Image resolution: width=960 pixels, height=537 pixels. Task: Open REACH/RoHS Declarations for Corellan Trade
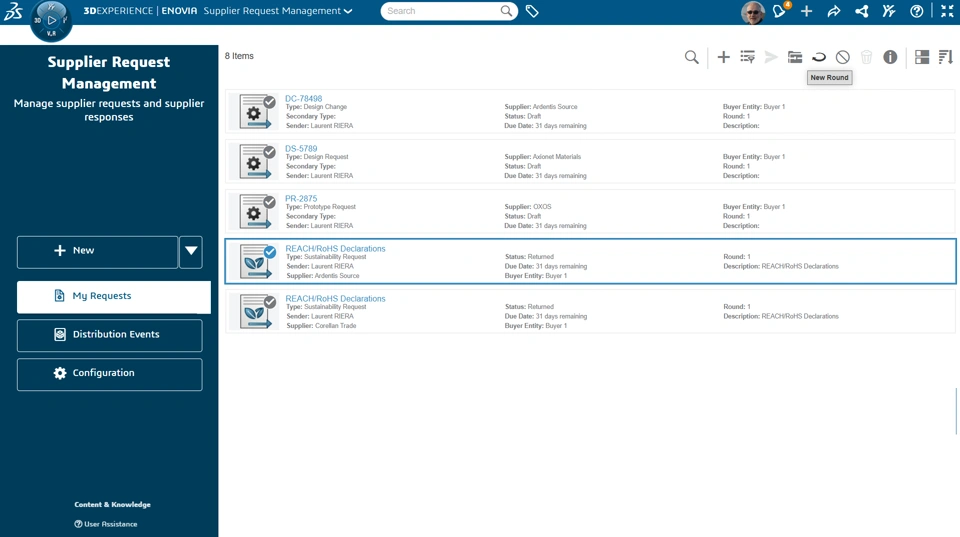coord(335,298)
